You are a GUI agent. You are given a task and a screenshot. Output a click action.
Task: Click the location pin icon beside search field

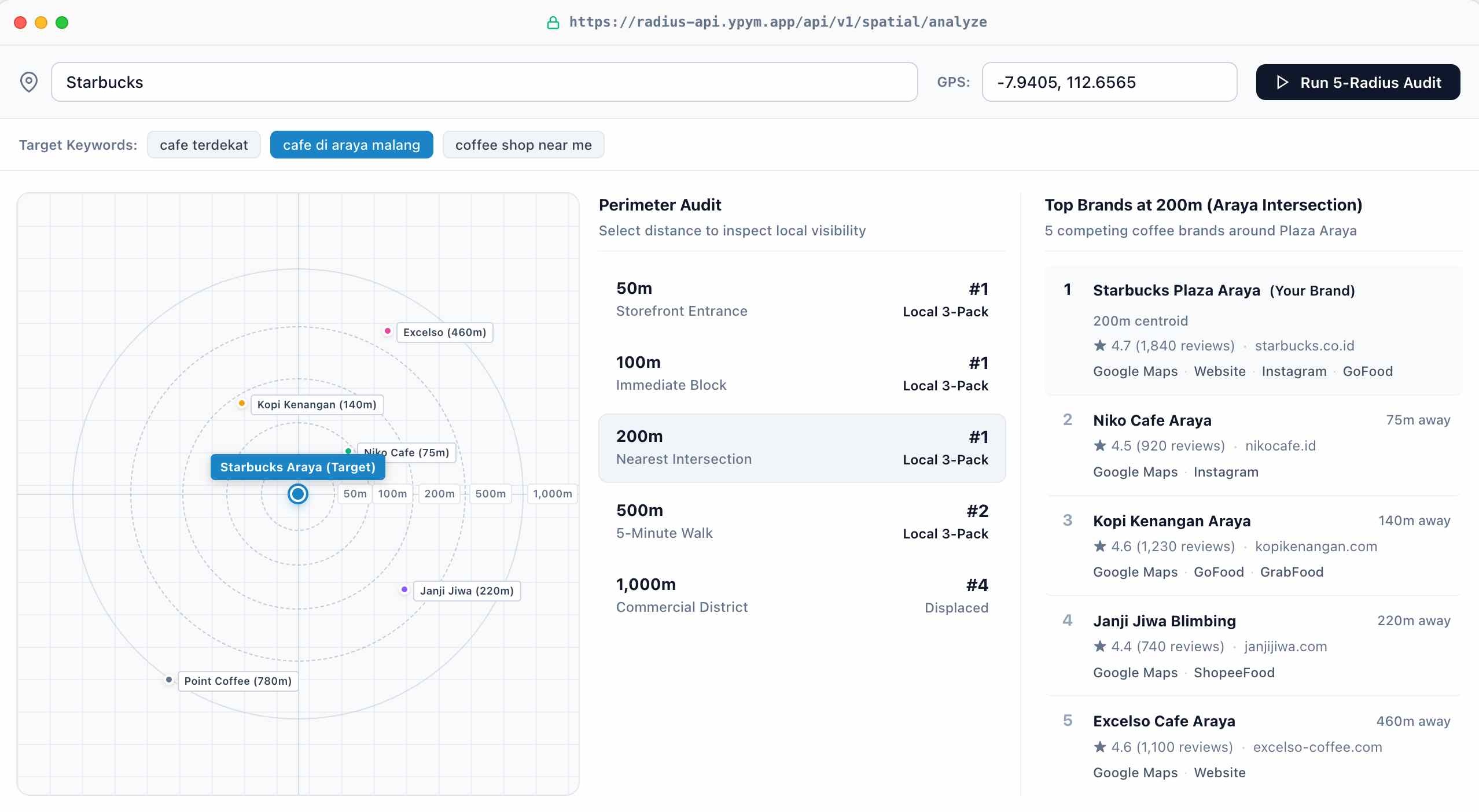point(29,82)
